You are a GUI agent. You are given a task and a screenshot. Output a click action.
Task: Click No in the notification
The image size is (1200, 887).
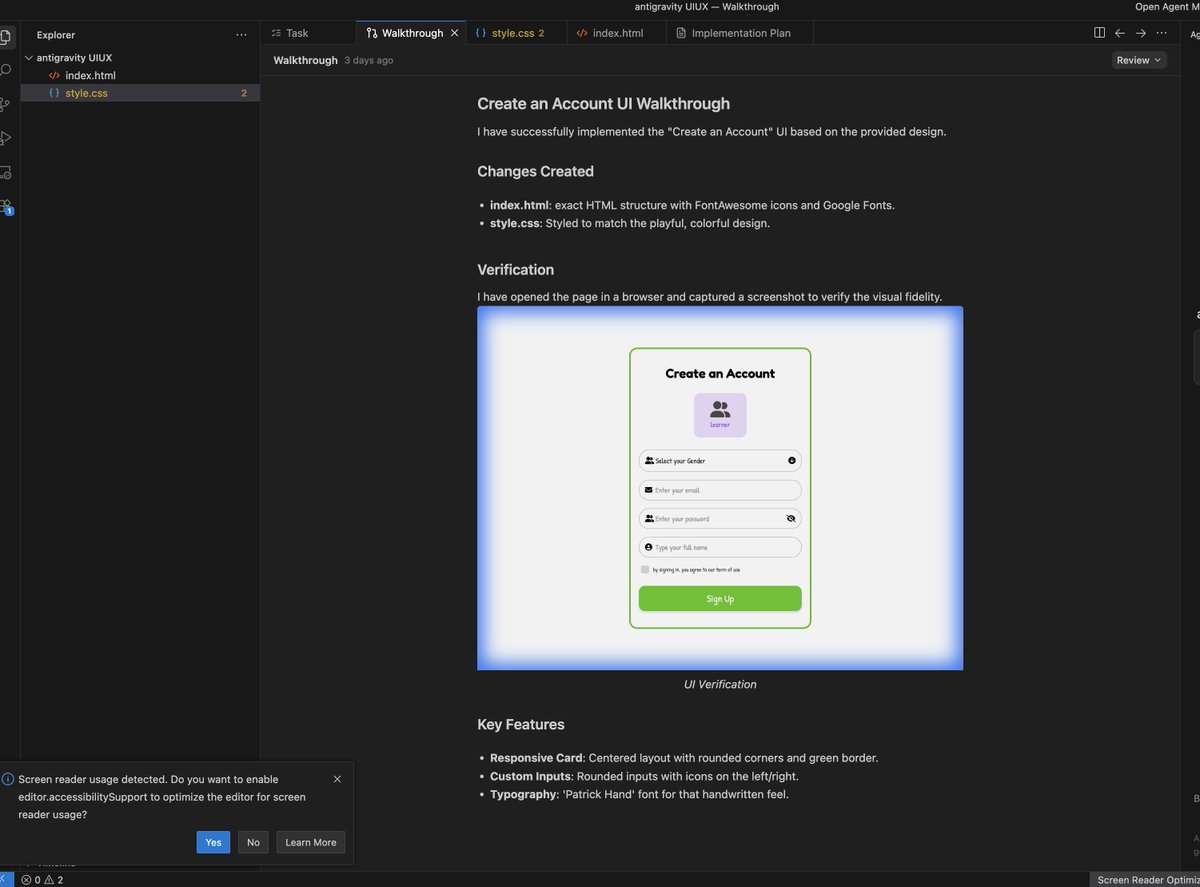pyautogui.click(x=253, y=842)
